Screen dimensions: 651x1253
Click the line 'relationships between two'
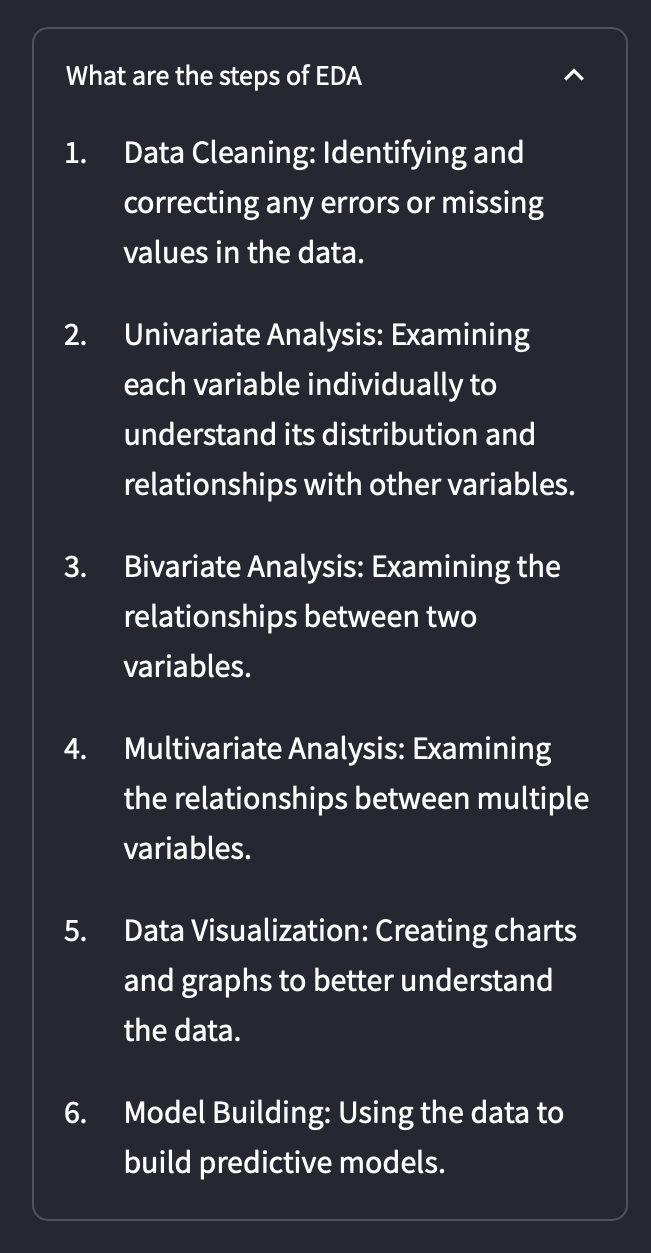(x=300, y=617)
